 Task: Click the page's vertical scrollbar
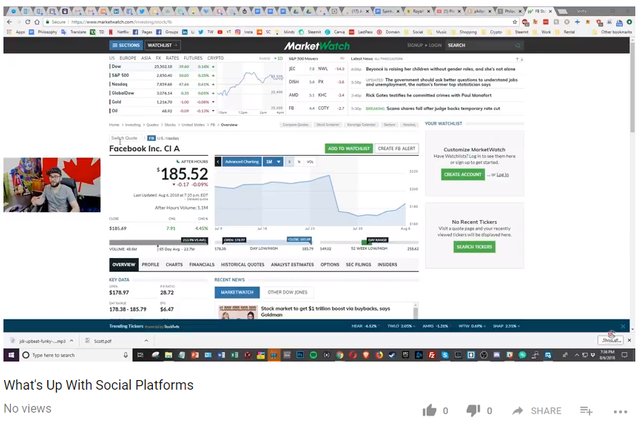point(632,184)
